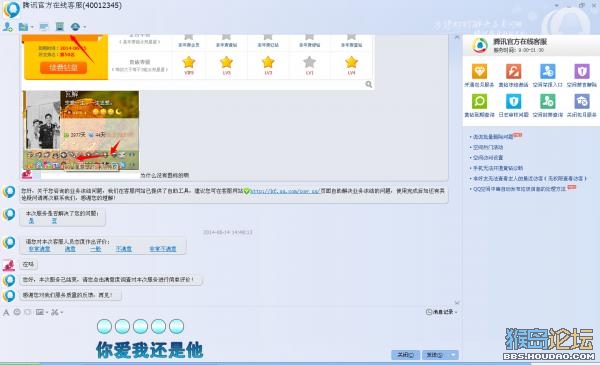The width and height of the screenshot is (600, 365).
Task: Answer 是 to the problem-solved question
Action: click(x=31, y=221)
